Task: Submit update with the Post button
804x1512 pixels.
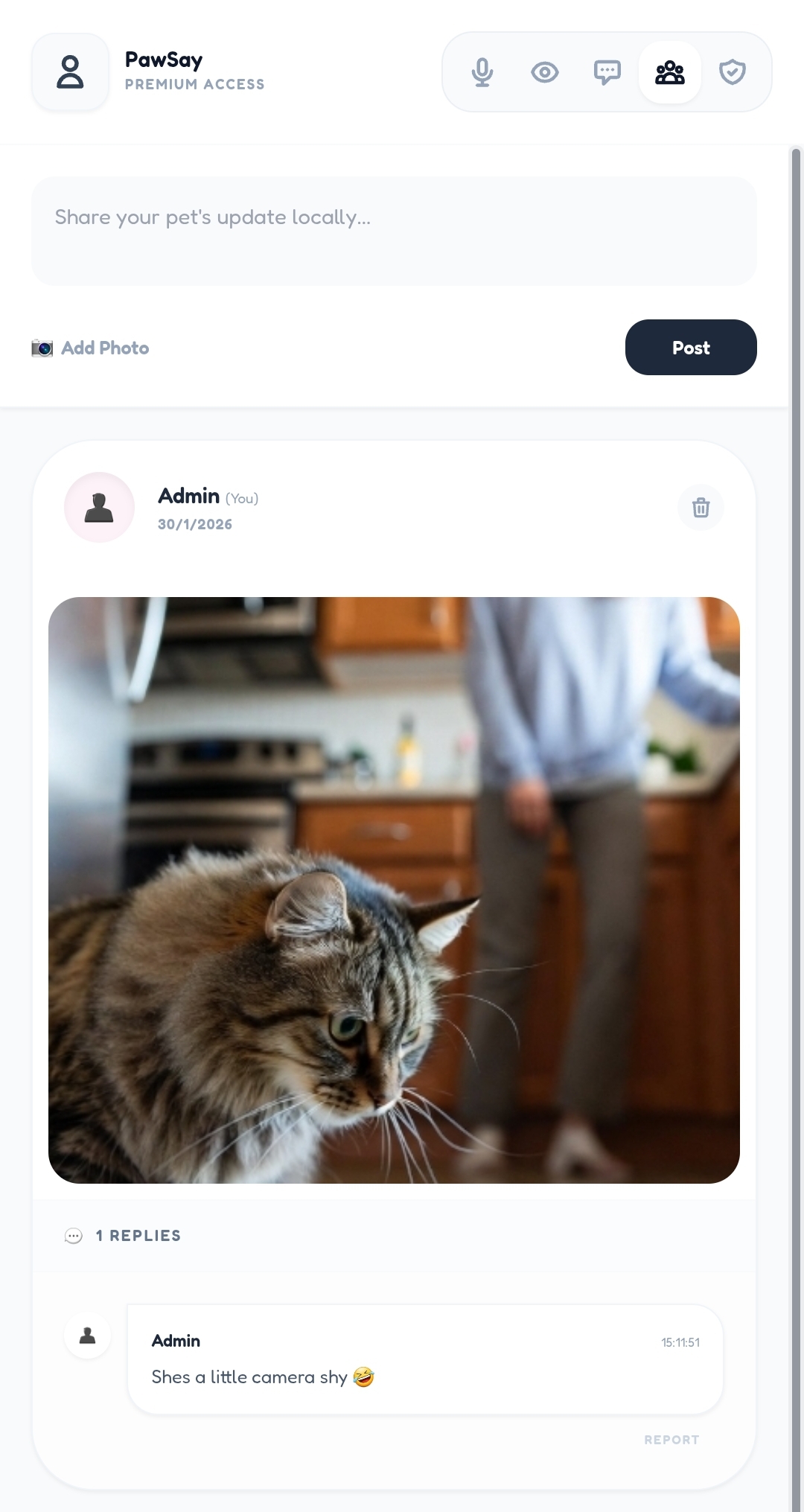Action: point(691,348)
